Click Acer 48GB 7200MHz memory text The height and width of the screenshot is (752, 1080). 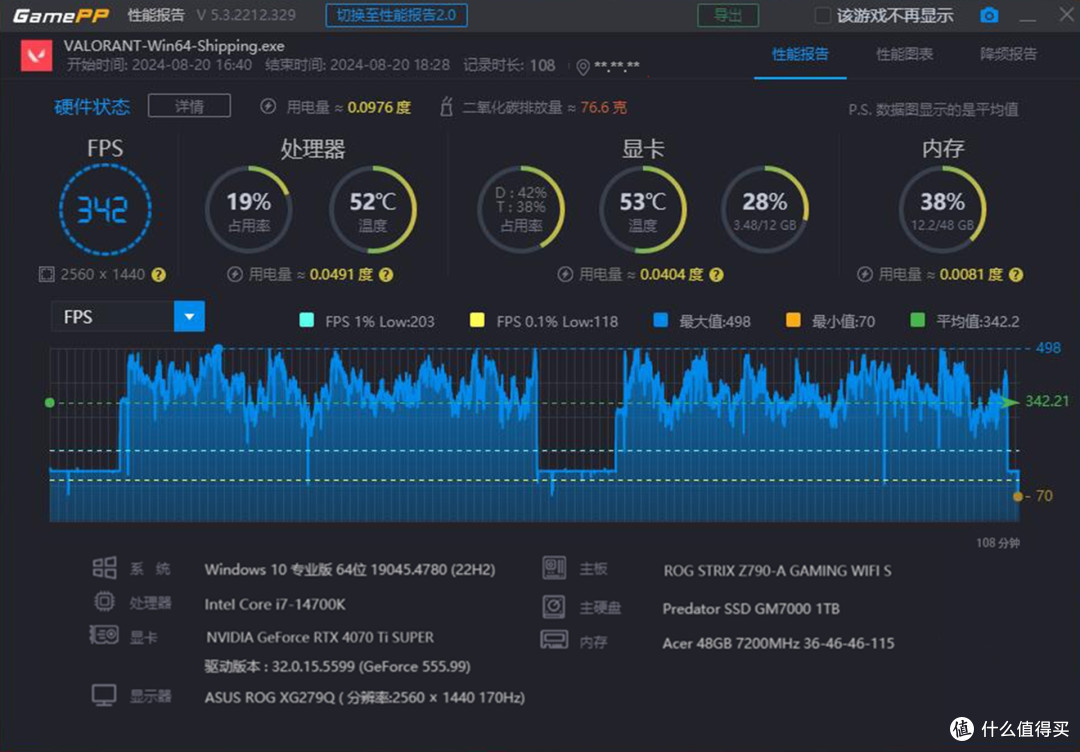[778, 643]
